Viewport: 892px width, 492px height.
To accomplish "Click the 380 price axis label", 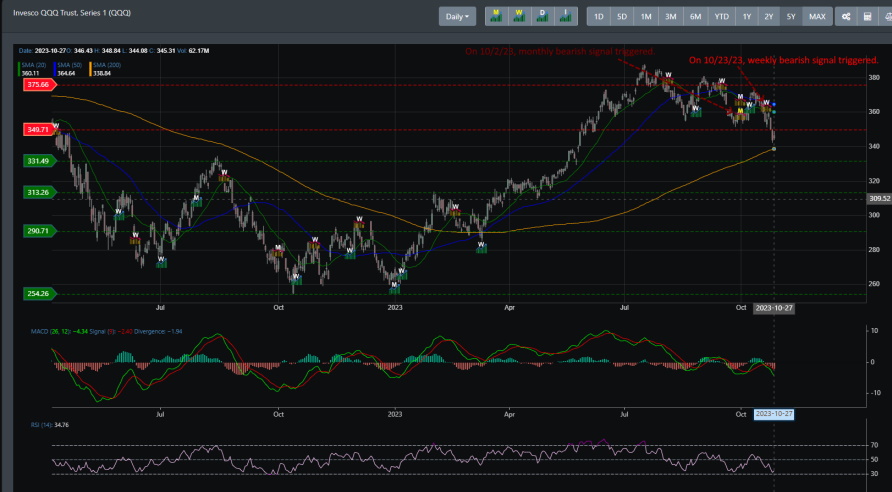I will tap(874, 77).
